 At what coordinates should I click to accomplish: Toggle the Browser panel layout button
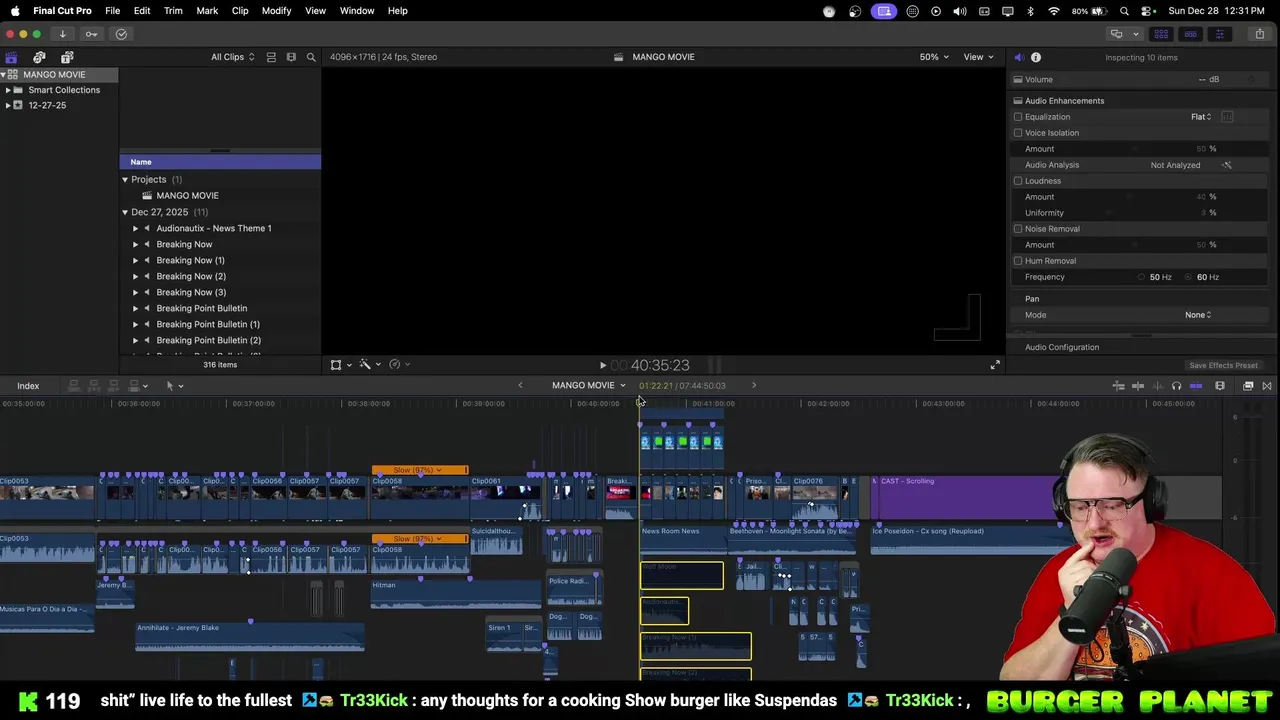(x=1161, y=34)
